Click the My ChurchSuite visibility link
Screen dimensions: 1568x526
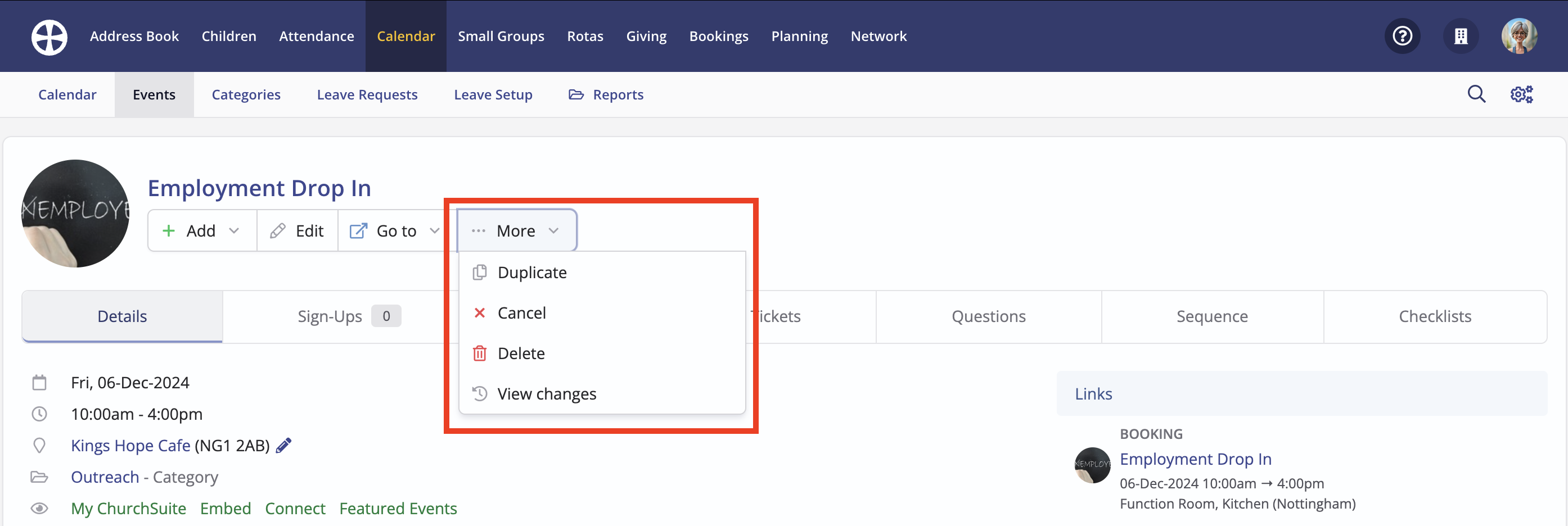point(128,509)
